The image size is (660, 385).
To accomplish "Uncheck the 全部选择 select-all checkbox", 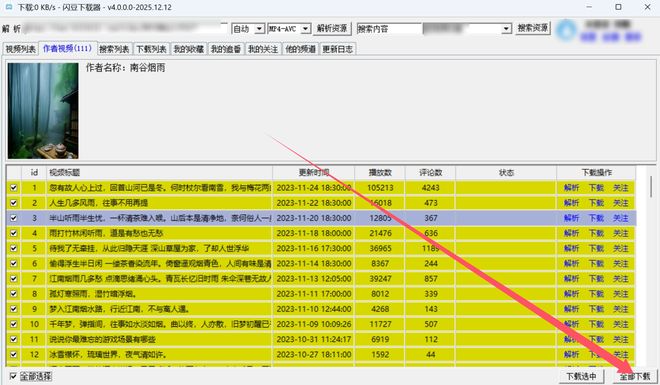I will [x=13, y=376].
